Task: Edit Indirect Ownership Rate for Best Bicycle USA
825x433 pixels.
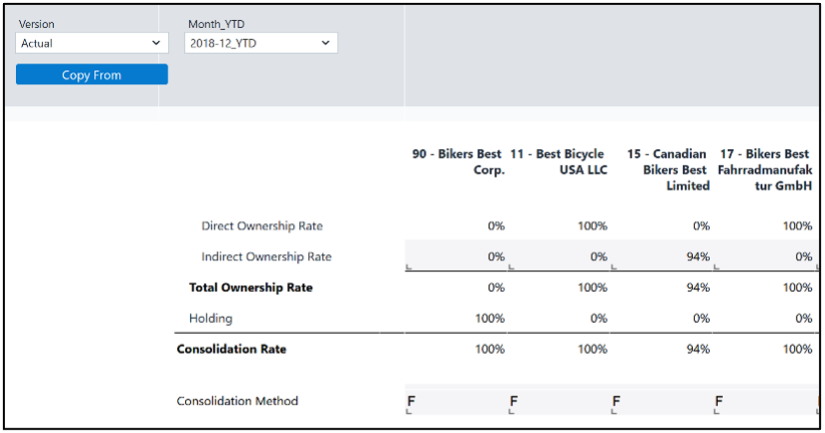Action: click(x=558, y=256)
